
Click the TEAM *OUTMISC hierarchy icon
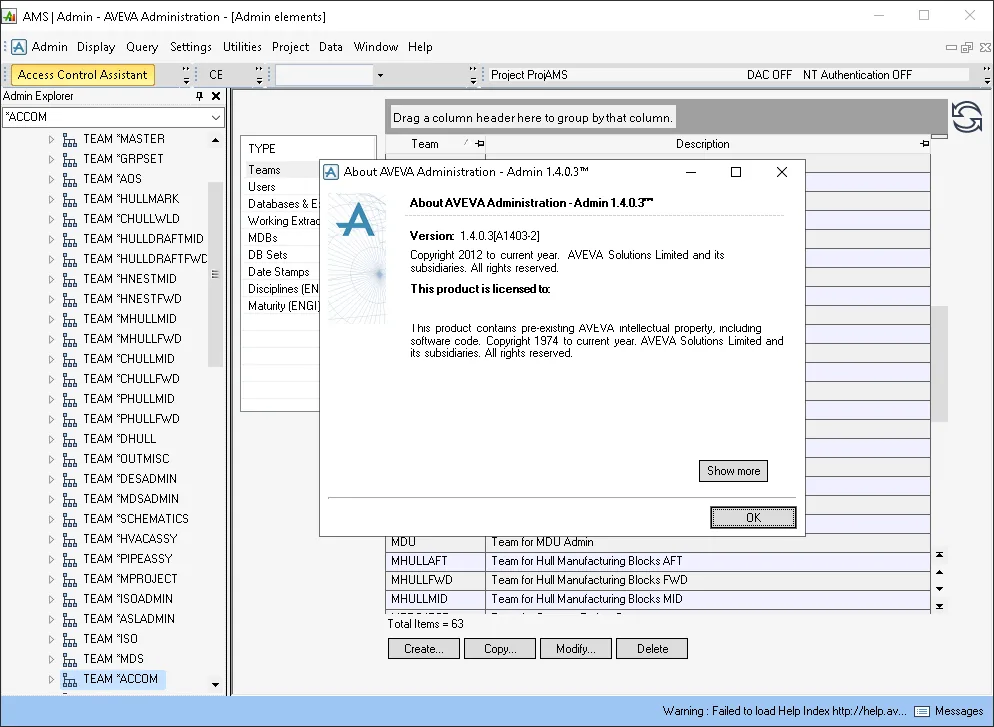click(x=70, y=459)
